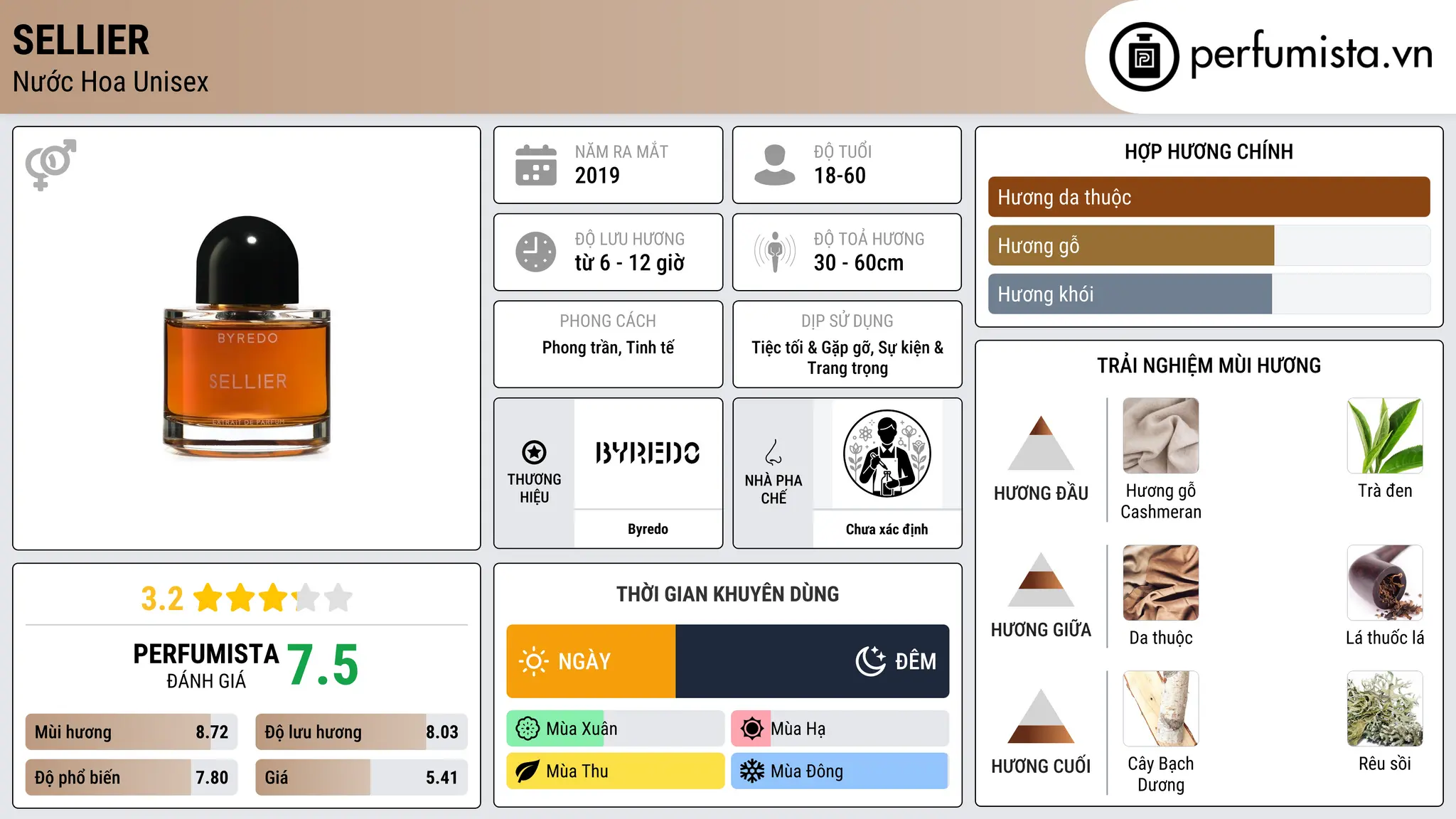Image resolution: width=1456 pixels, height=819 pixels.
Task: Open the birch tree note image
Action: (x=1161, y=709)
